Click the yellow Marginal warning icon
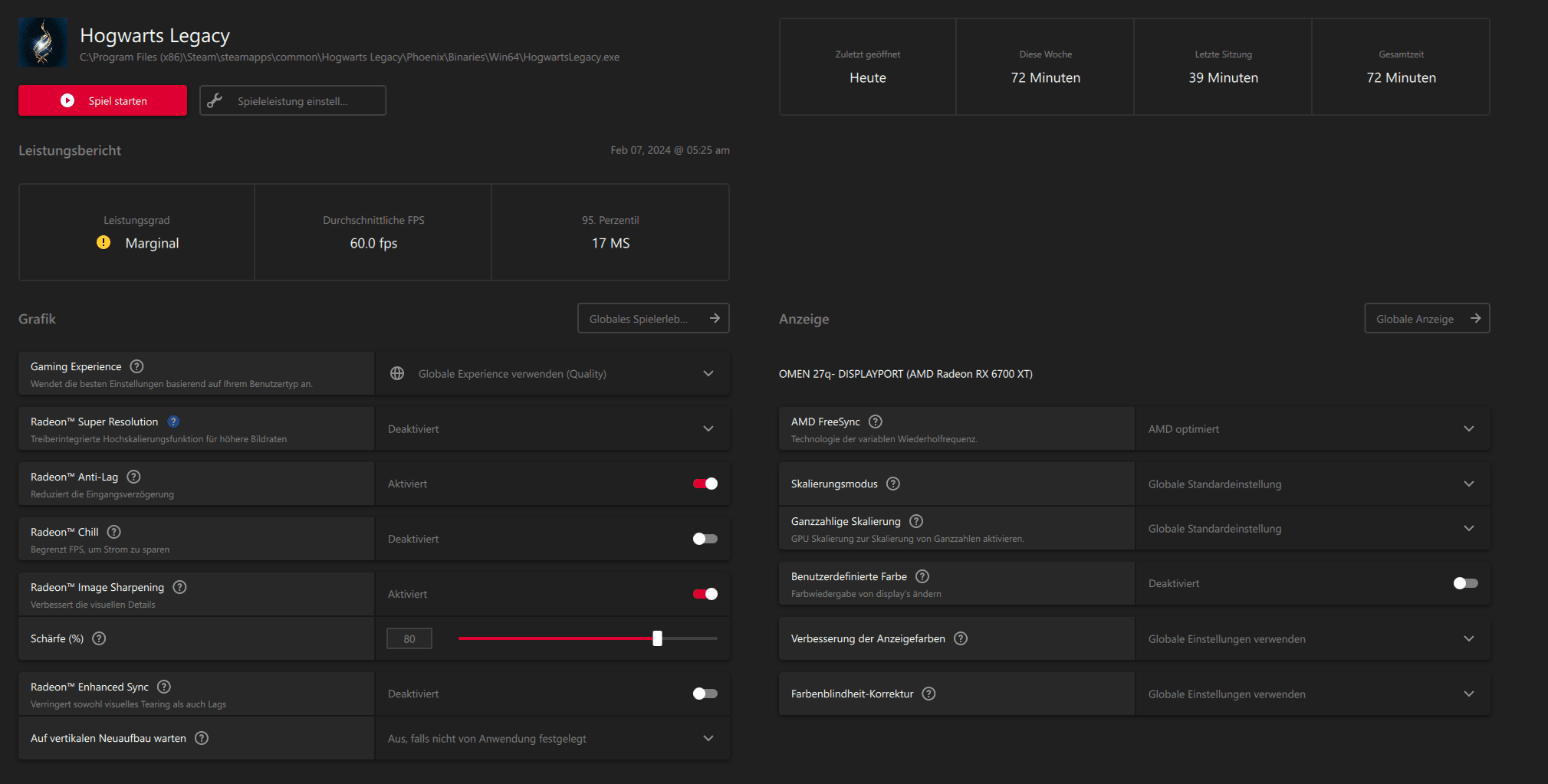The height and width of the screenshot is (784, 1548). [104, 242]
